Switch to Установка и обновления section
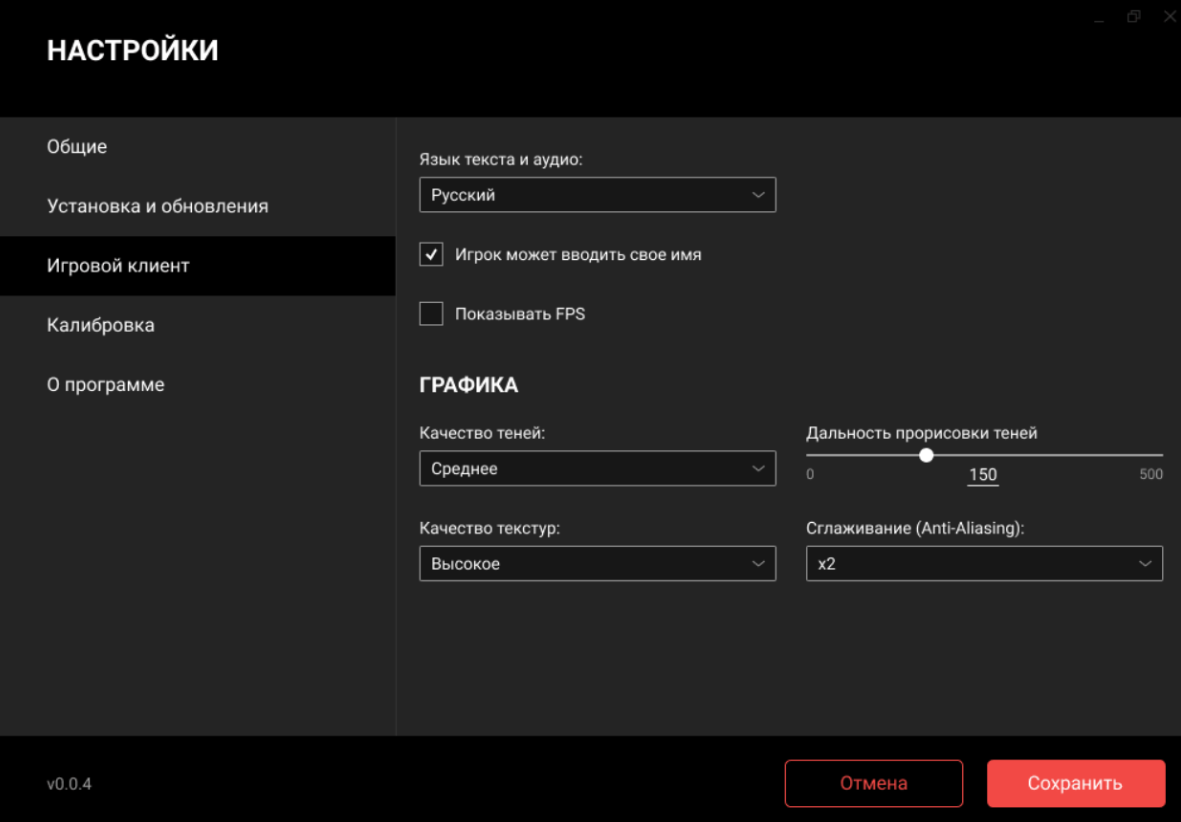Viewport: 1181px width, 822px height. [157, 206]
